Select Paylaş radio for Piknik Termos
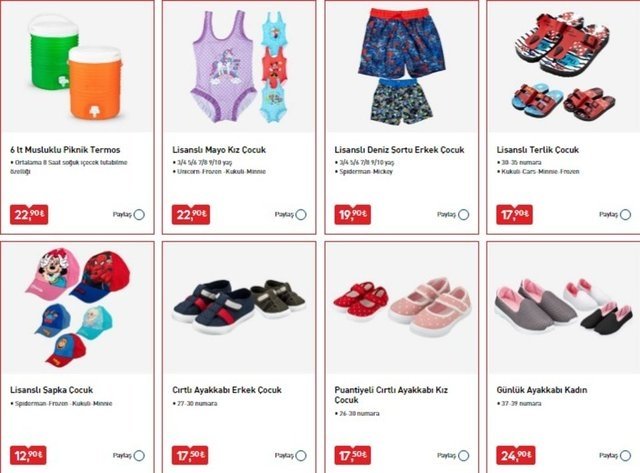 click(x=139, y=215)
